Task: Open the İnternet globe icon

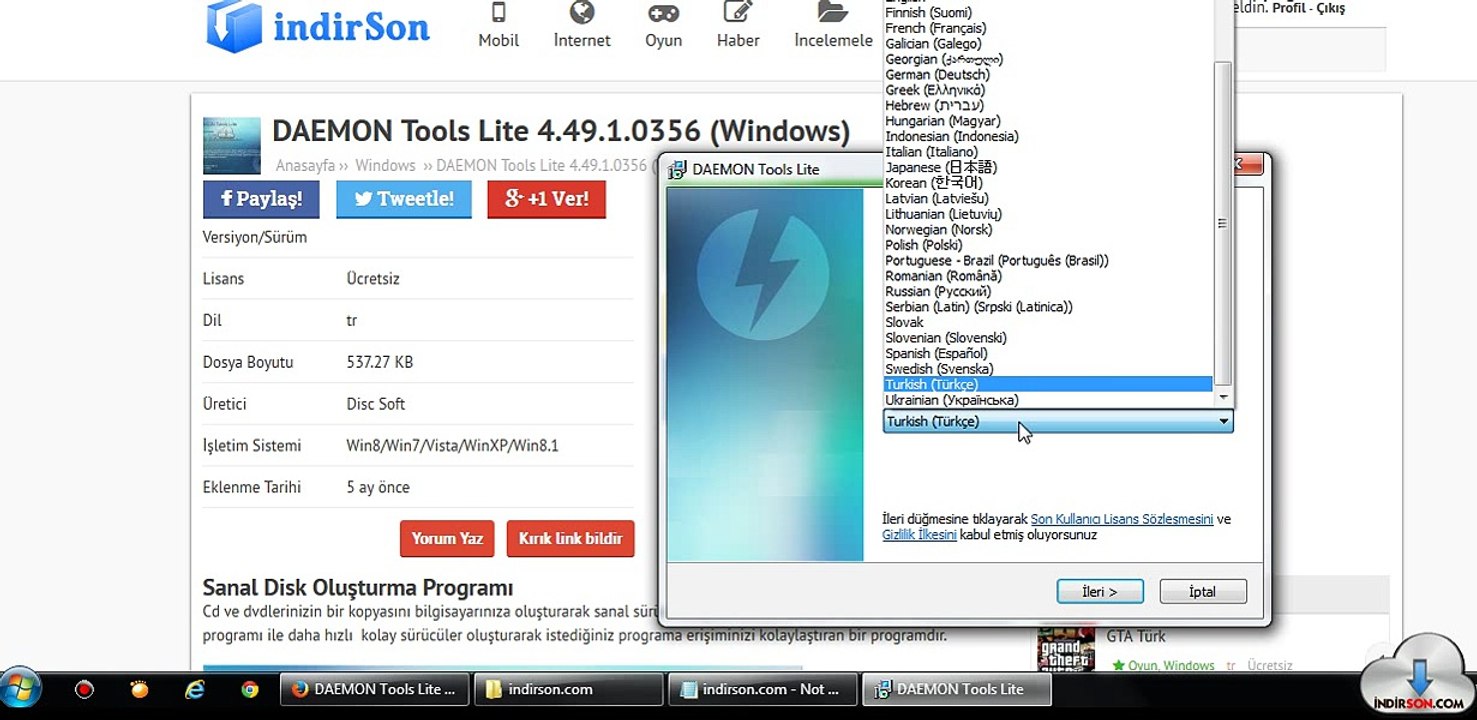Action: [x=582, y=12]
